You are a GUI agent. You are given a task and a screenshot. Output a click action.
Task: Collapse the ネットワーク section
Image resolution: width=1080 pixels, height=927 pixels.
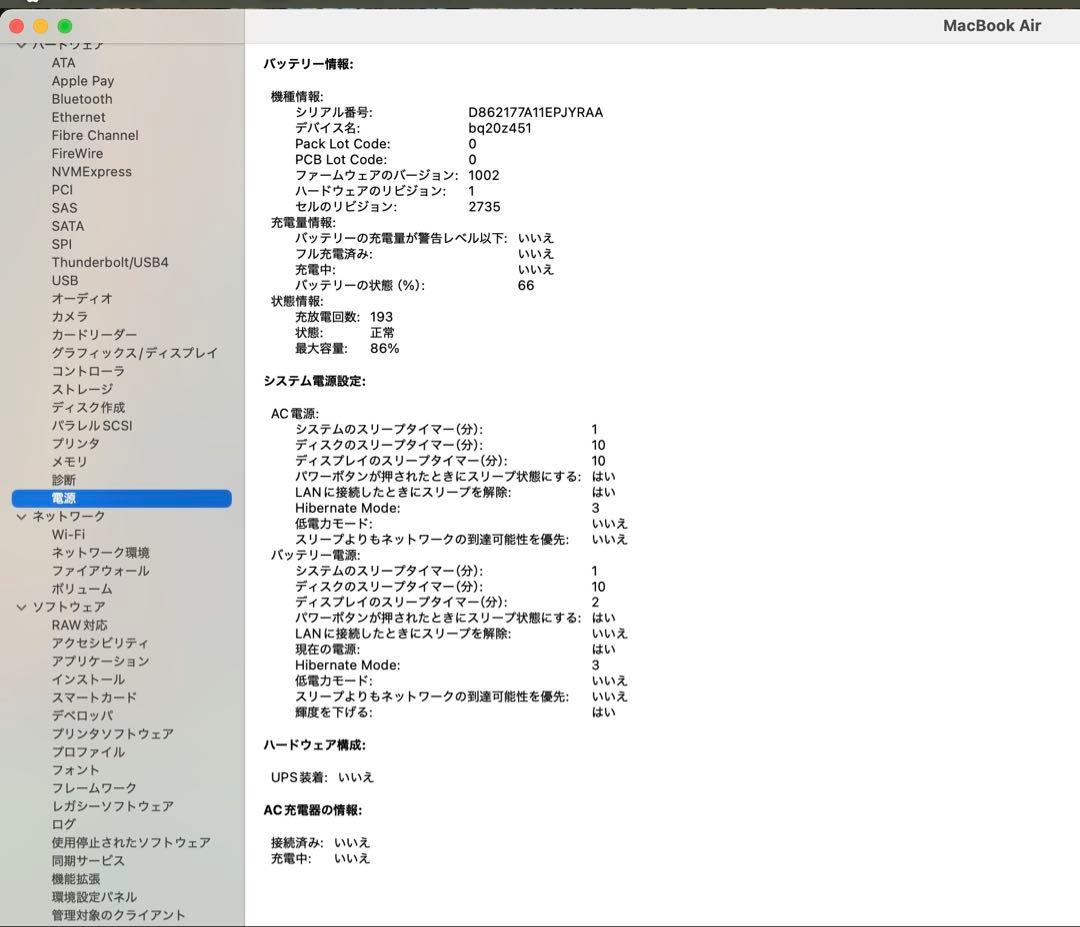(21, 516)
